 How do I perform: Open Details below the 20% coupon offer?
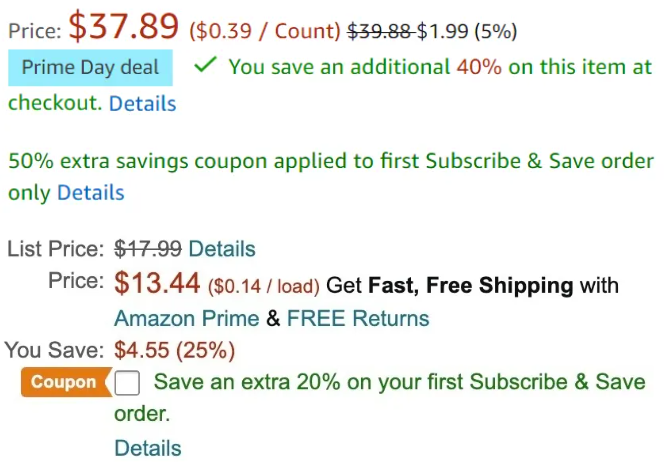[148, 448]
